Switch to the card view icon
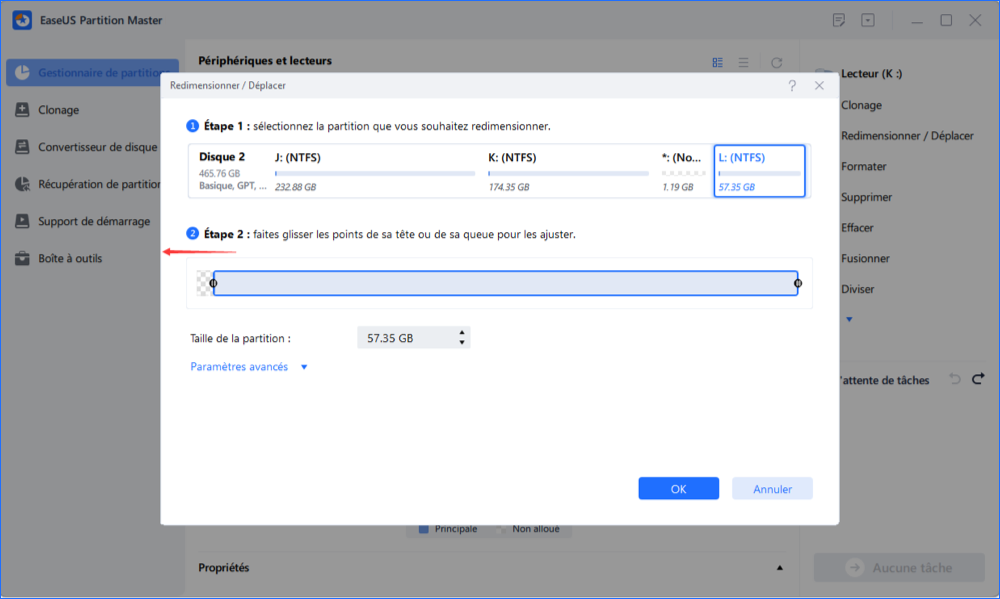The image size is (1000, 599). pos(717,62)
